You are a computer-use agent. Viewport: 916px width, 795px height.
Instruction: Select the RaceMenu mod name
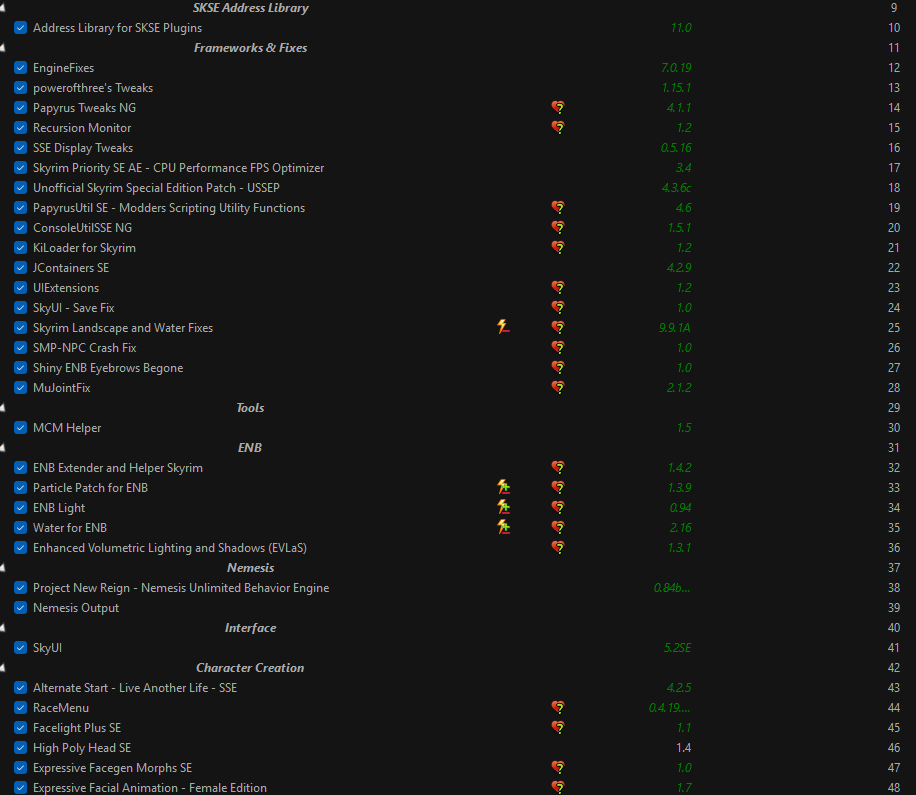pos(61,707)
